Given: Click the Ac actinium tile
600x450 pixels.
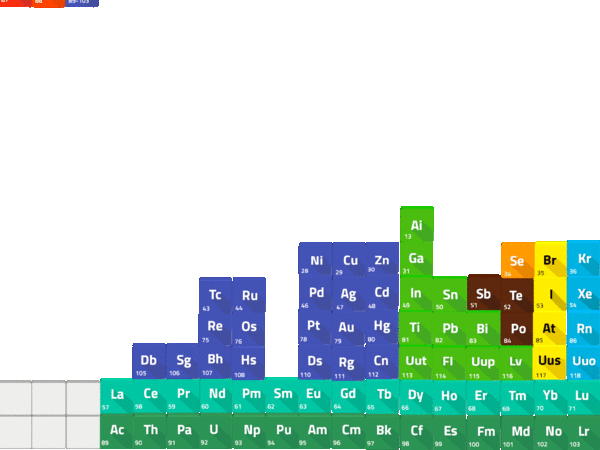Looking at the screenshot, I should coord(117,431).
